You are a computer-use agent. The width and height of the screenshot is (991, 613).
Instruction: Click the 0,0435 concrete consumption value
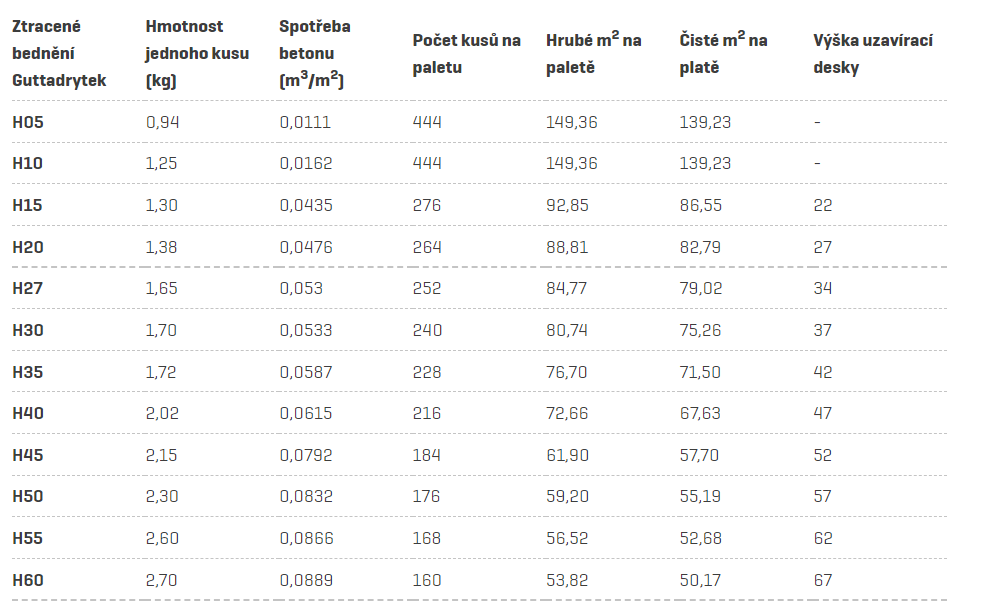point(306,205)
